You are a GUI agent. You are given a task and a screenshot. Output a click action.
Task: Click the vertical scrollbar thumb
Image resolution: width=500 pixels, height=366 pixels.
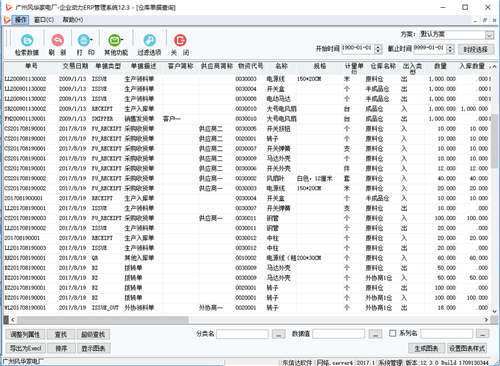pos(494,141)
